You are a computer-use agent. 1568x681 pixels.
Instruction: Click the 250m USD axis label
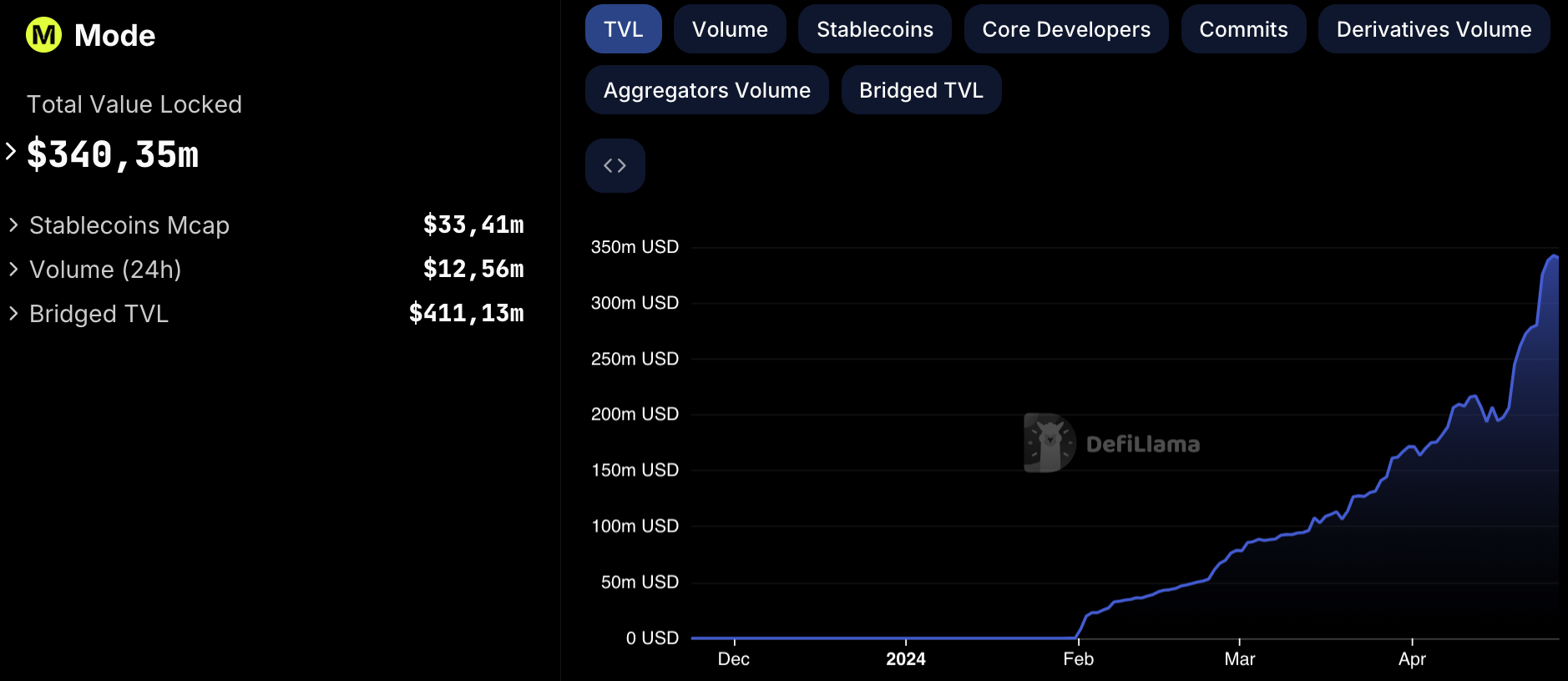635,359
